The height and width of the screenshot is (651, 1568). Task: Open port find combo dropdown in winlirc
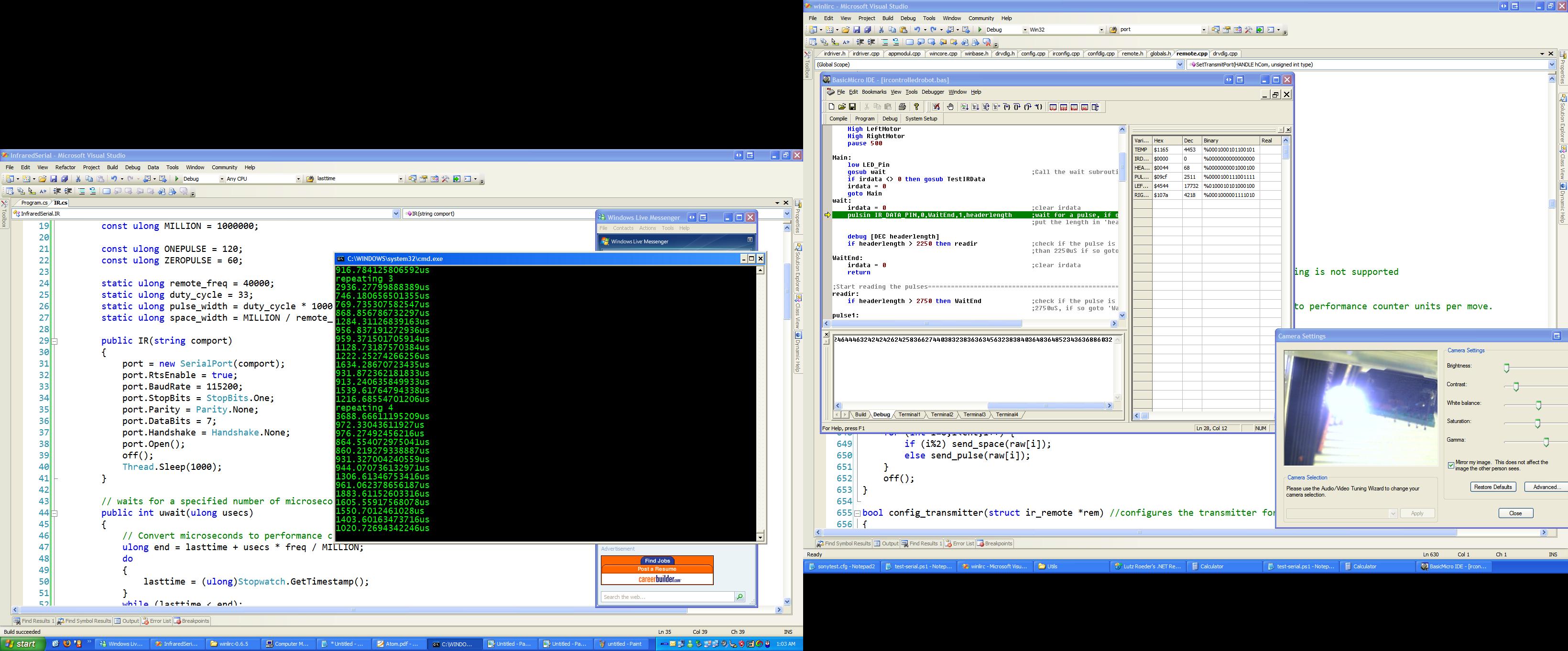point(1203,30)
